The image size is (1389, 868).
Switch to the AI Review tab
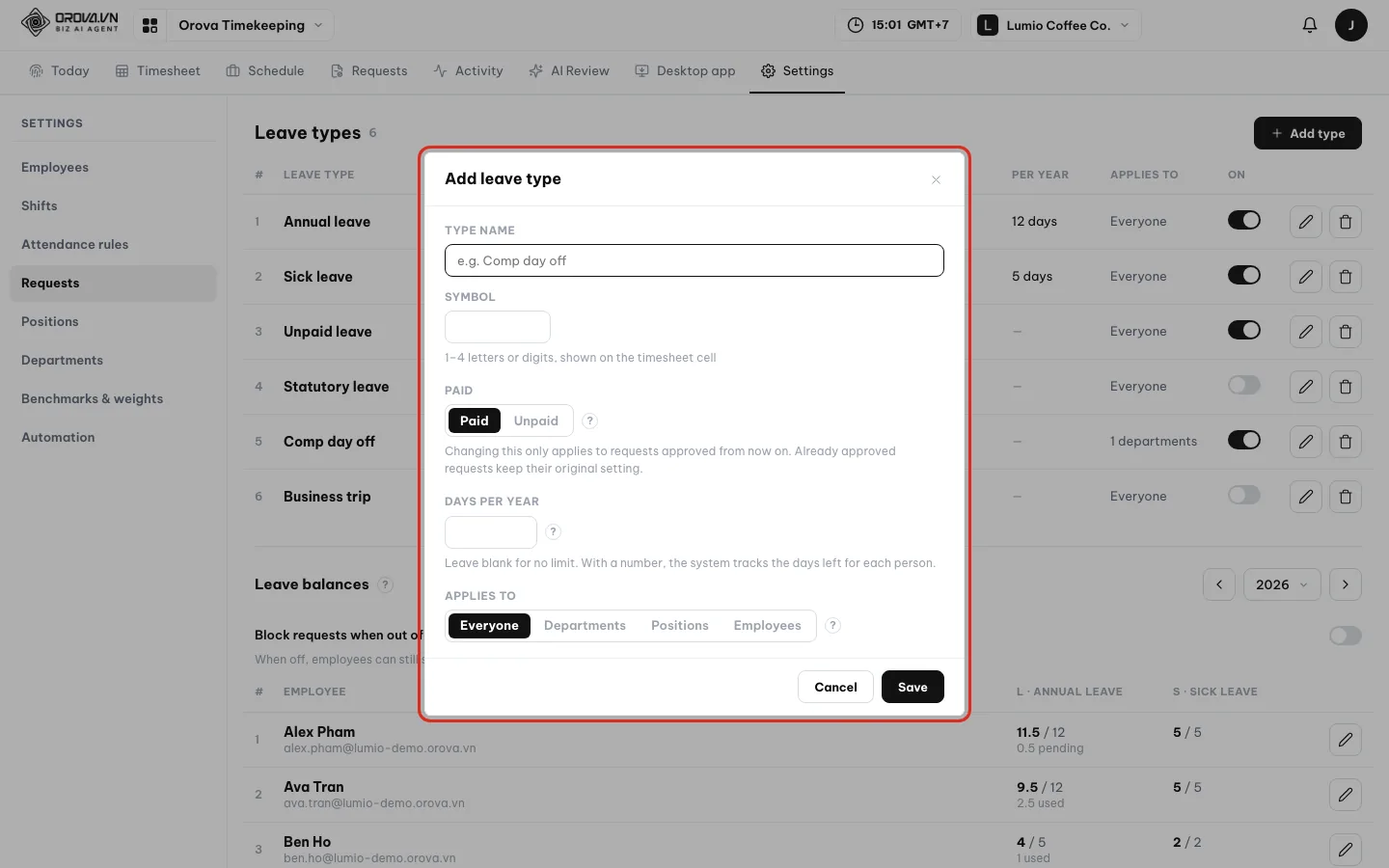click(x=569, y=70)
